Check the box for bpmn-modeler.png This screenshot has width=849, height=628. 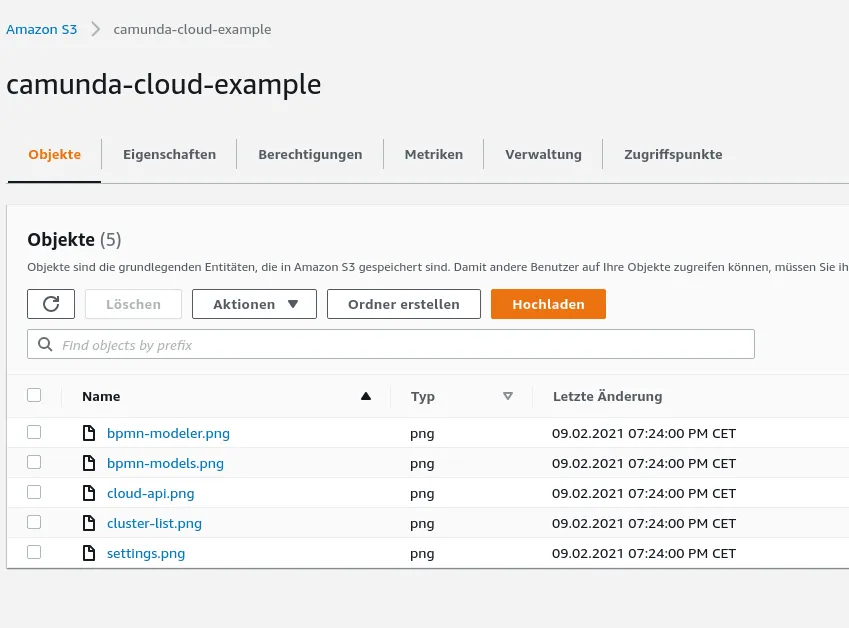(34, 432)
